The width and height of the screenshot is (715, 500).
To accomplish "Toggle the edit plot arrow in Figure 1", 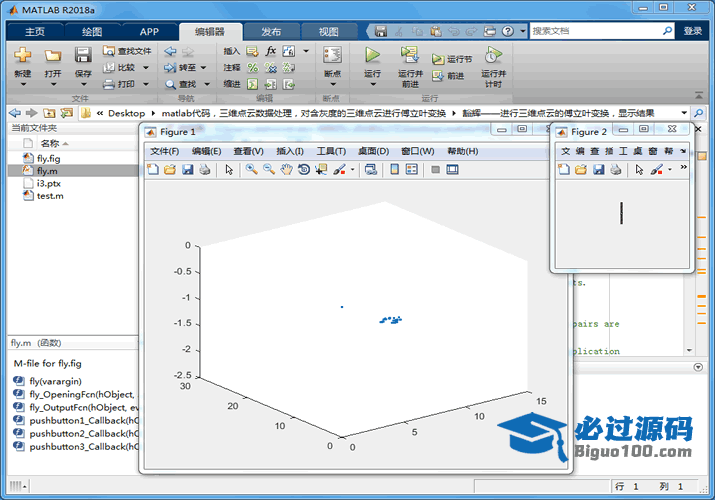I will click(229, 170).
